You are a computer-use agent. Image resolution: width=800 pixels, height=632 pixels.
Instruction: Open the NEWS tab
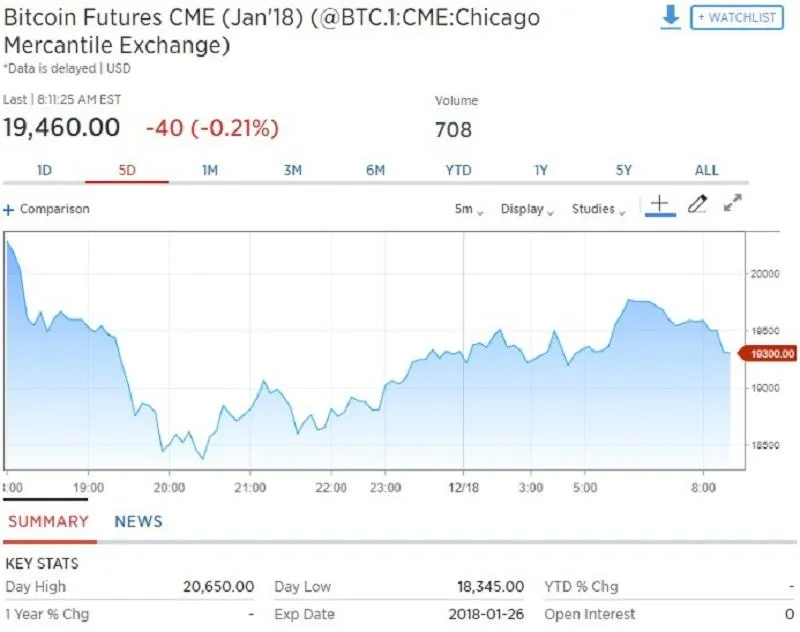(138, 521)
